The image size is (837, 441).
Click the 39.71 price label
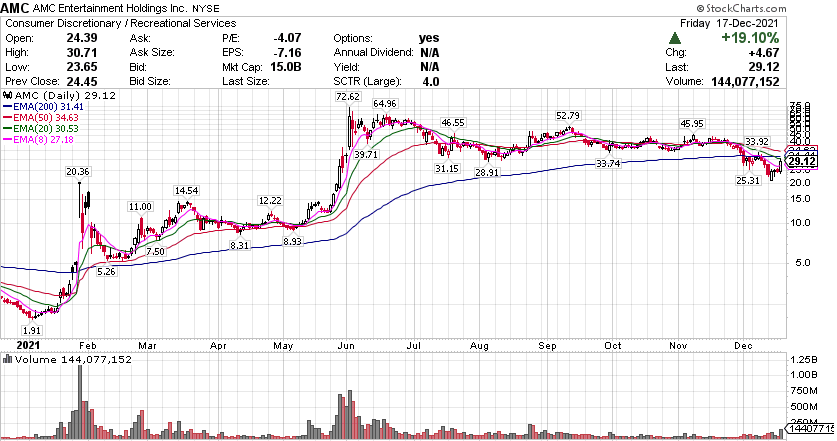tap(366, 154)
